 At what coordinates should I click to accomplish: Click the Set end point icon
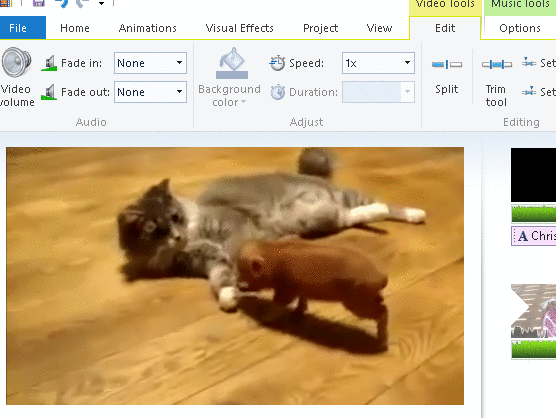click(x=529, y=91)
